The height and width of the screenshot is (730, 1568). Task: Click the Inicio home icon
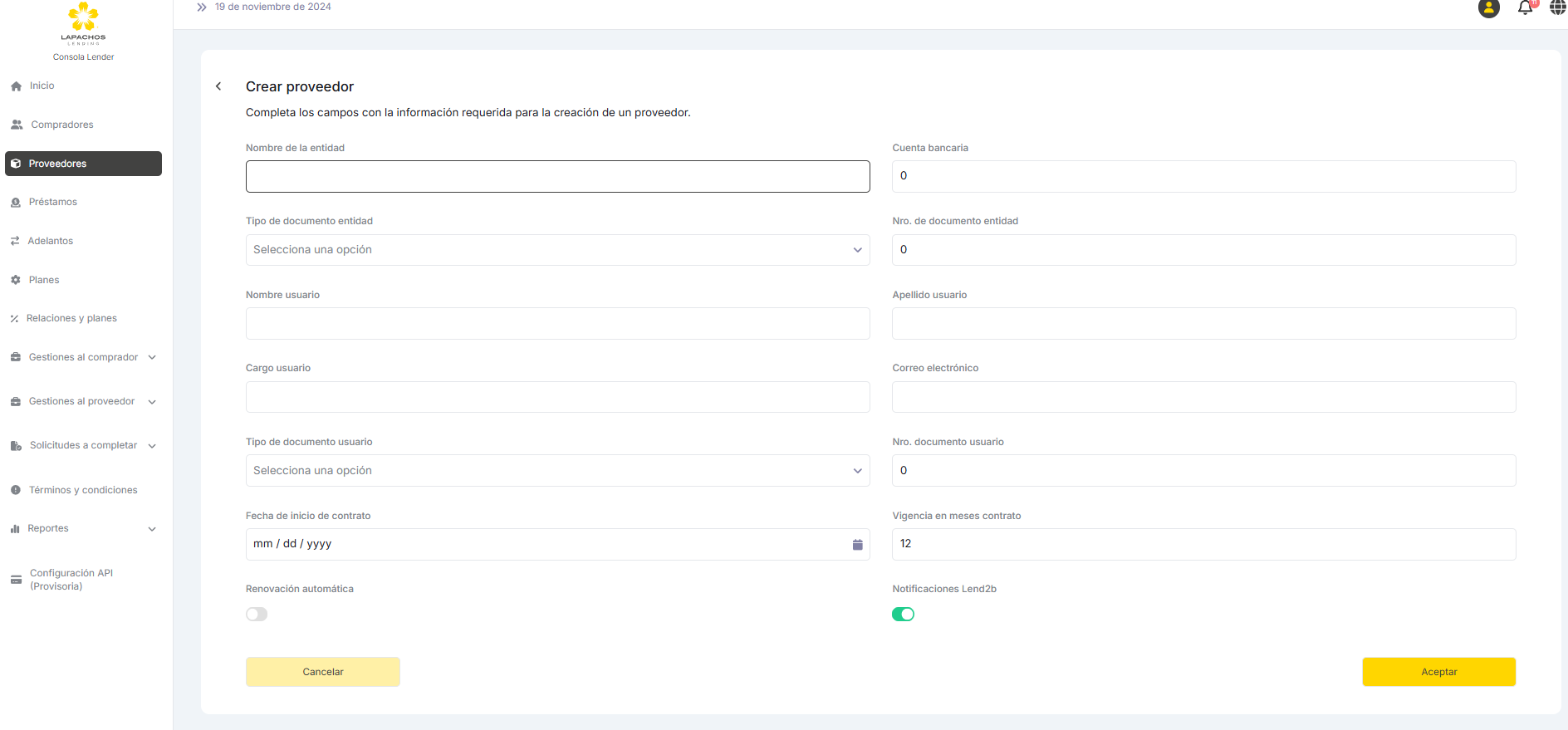(x=16, y=86)
